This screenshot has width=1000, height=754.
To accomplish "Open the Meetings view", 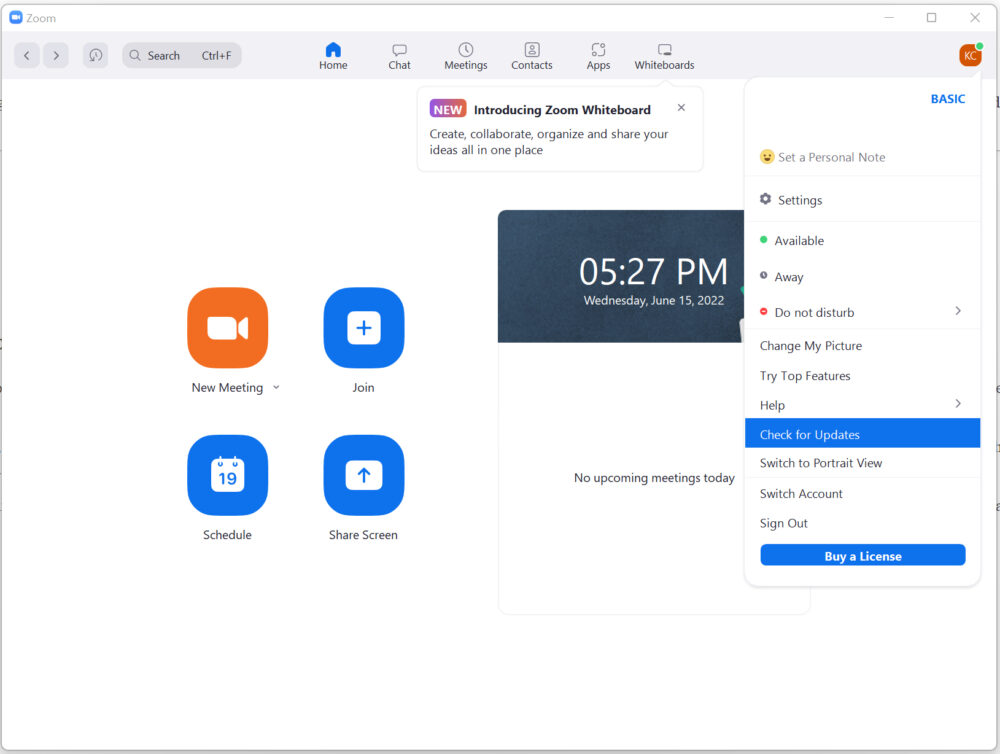I will [465, 55].
